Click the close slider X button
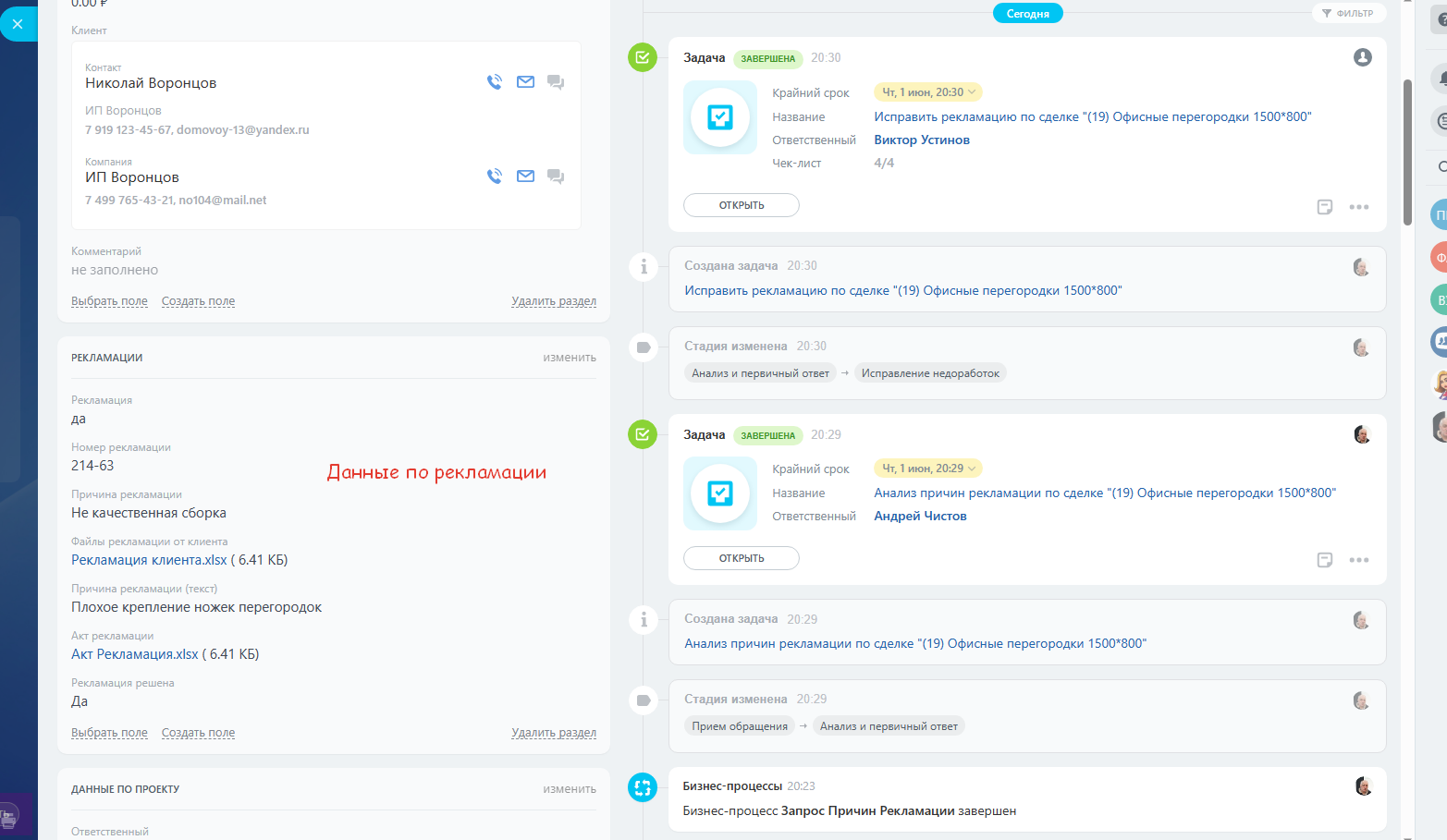The image size is (1447, 840). click(18, 24)
